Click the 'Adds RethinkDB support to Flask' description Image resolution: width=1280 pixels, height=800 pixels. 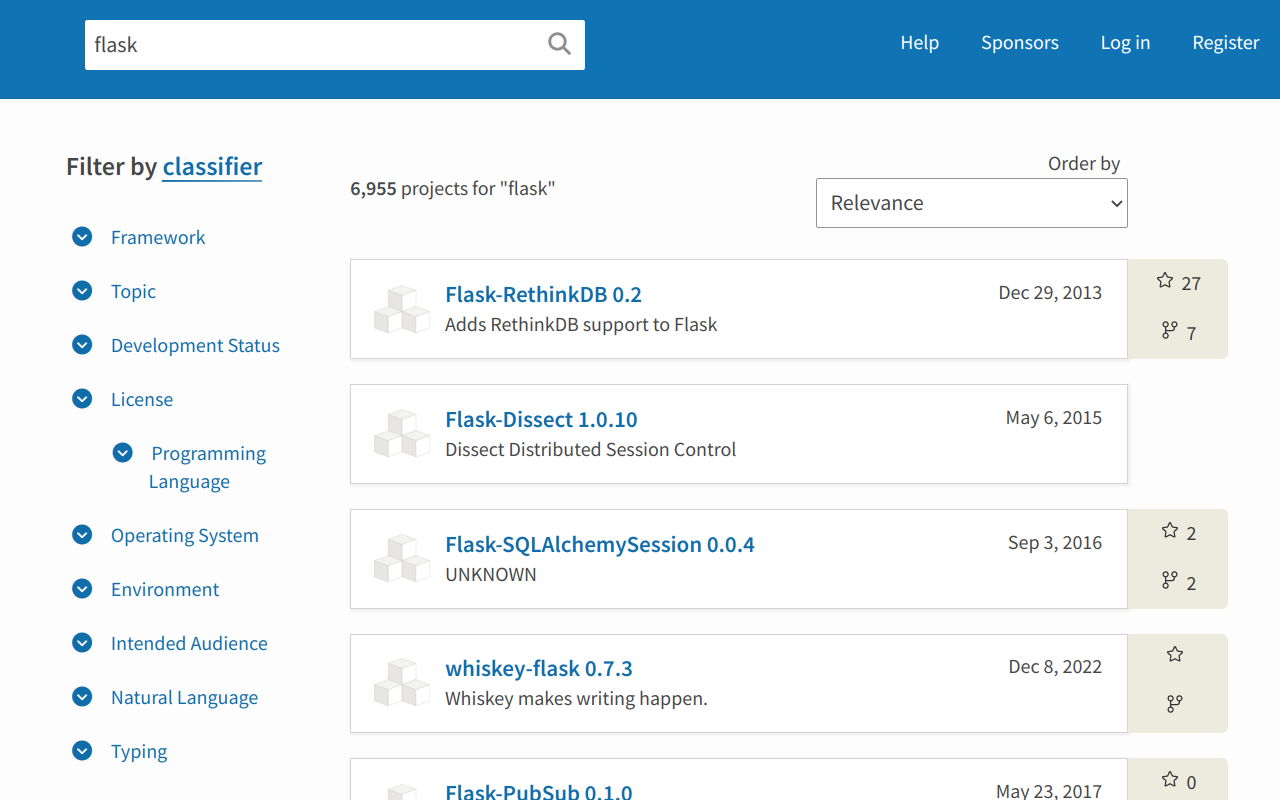tap(581, 324)
